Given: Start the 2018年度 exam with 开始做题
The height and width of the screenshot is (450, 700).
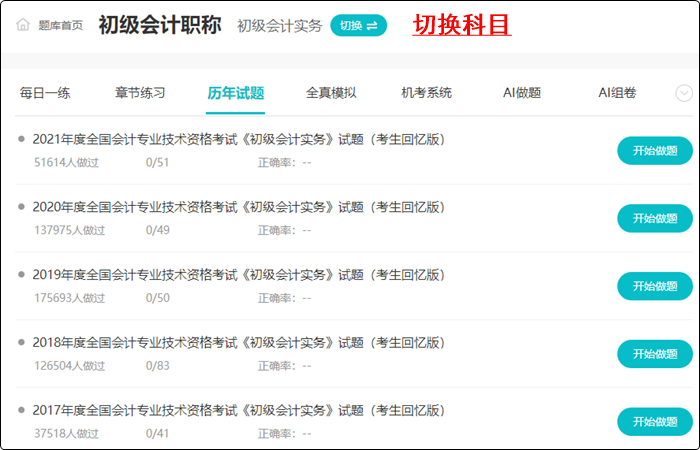Looking at the screenshot, I should tap(655, 354).
